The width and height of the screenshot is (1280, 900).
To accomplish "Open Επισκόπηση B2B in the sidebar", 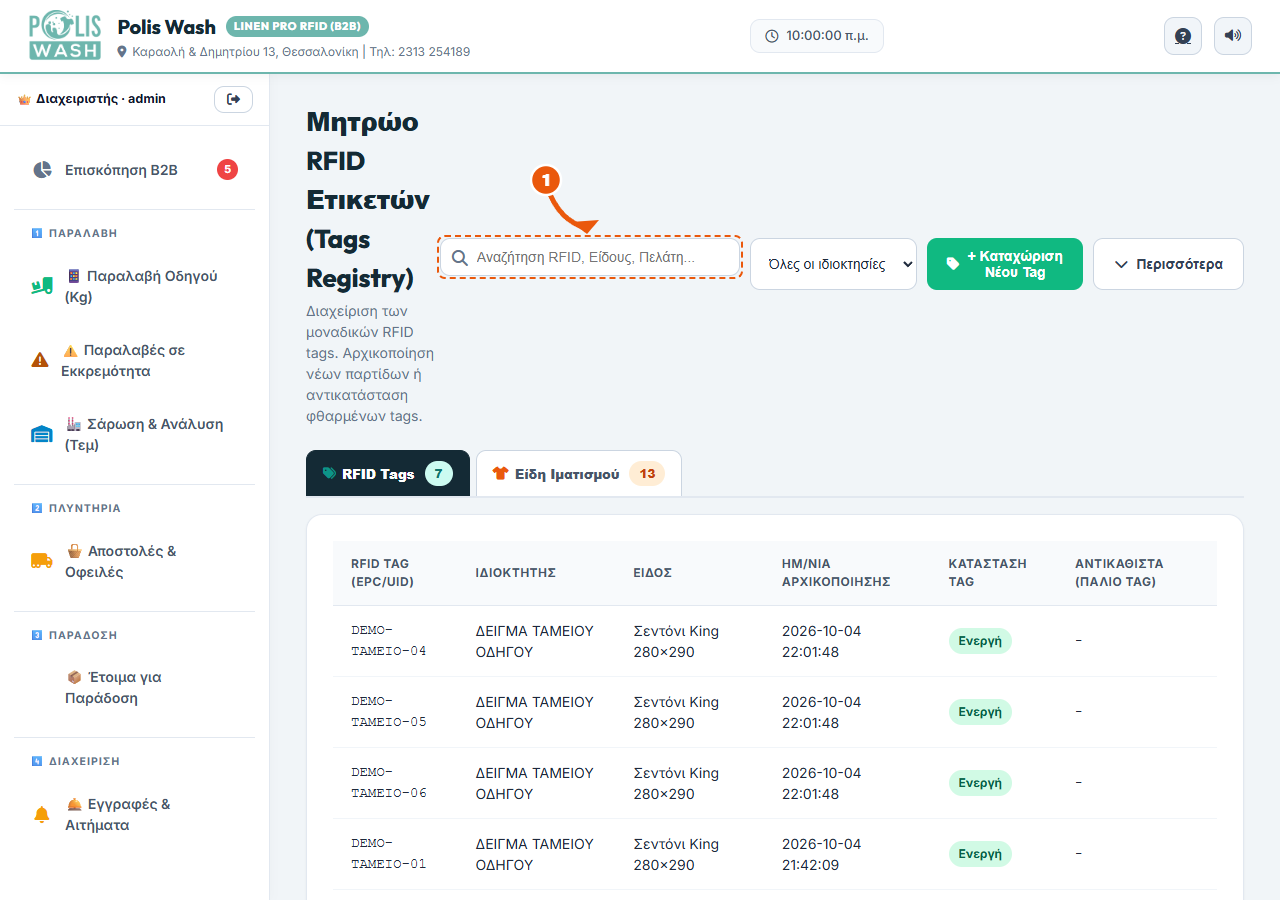I will [135, 170].
